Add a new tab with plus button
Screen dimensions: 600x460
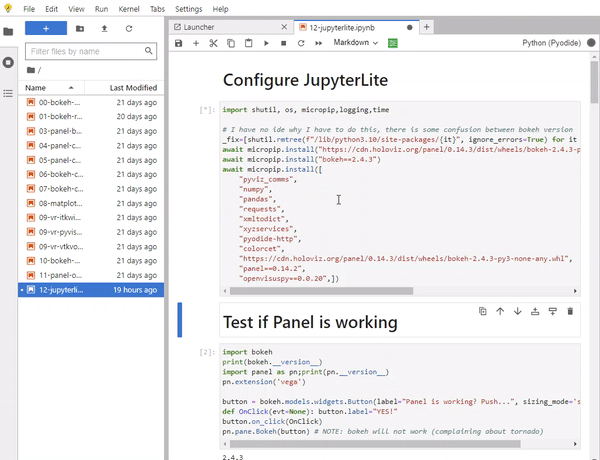[427, 27]
